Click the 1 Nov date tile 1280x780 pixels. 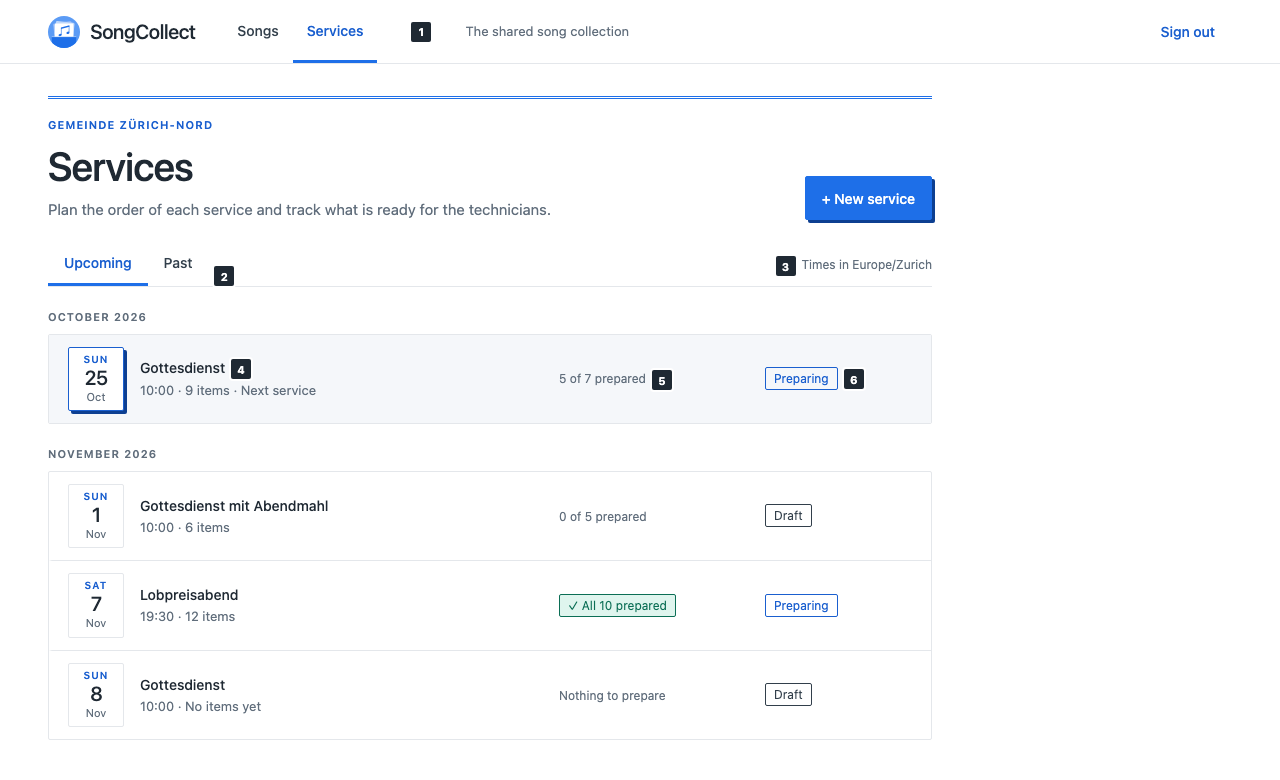click(x=96, y=516)
